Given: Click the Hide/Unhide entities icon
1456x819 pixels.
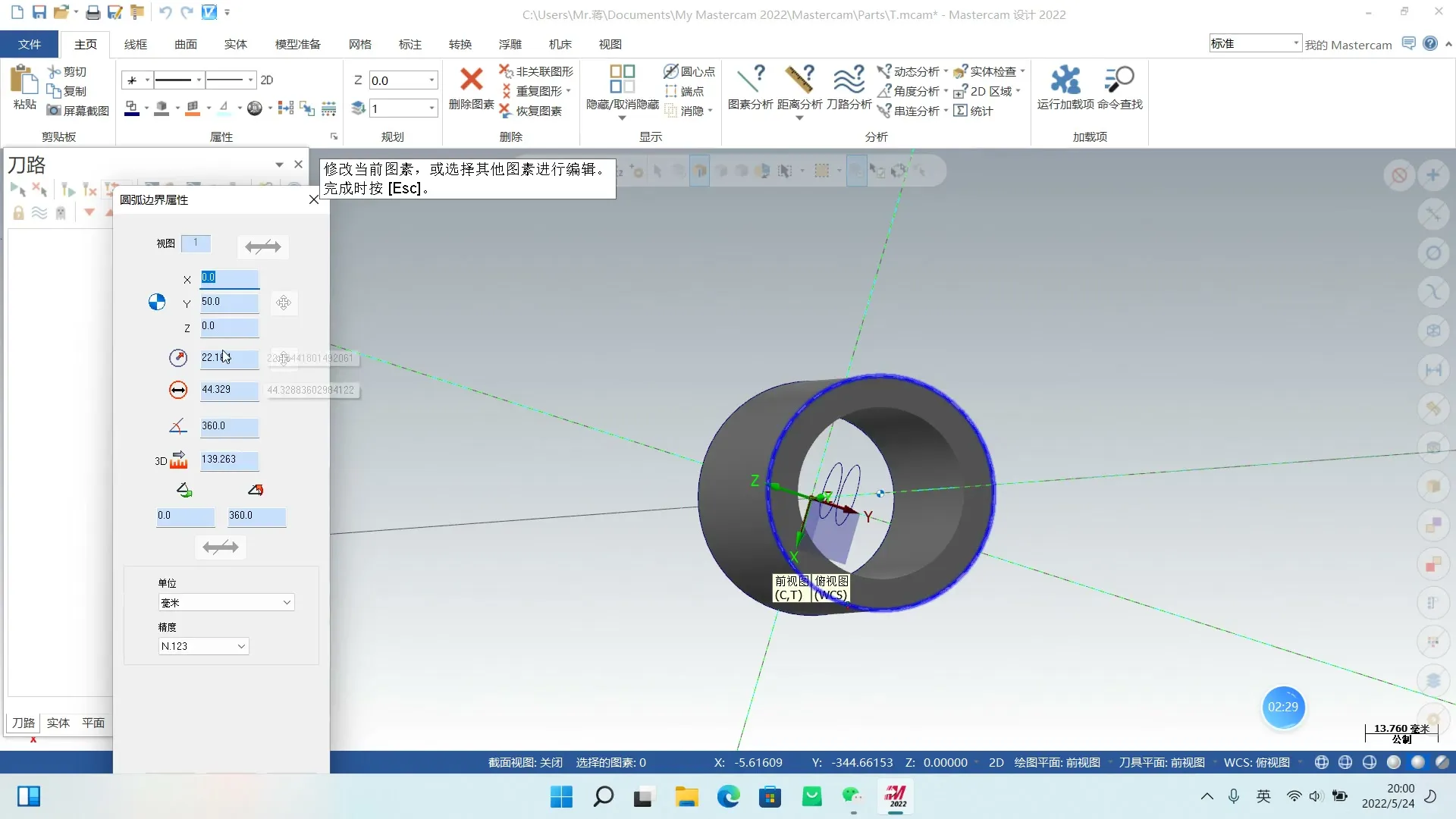Looking at the screenshot, I should (x=622, y=80).
